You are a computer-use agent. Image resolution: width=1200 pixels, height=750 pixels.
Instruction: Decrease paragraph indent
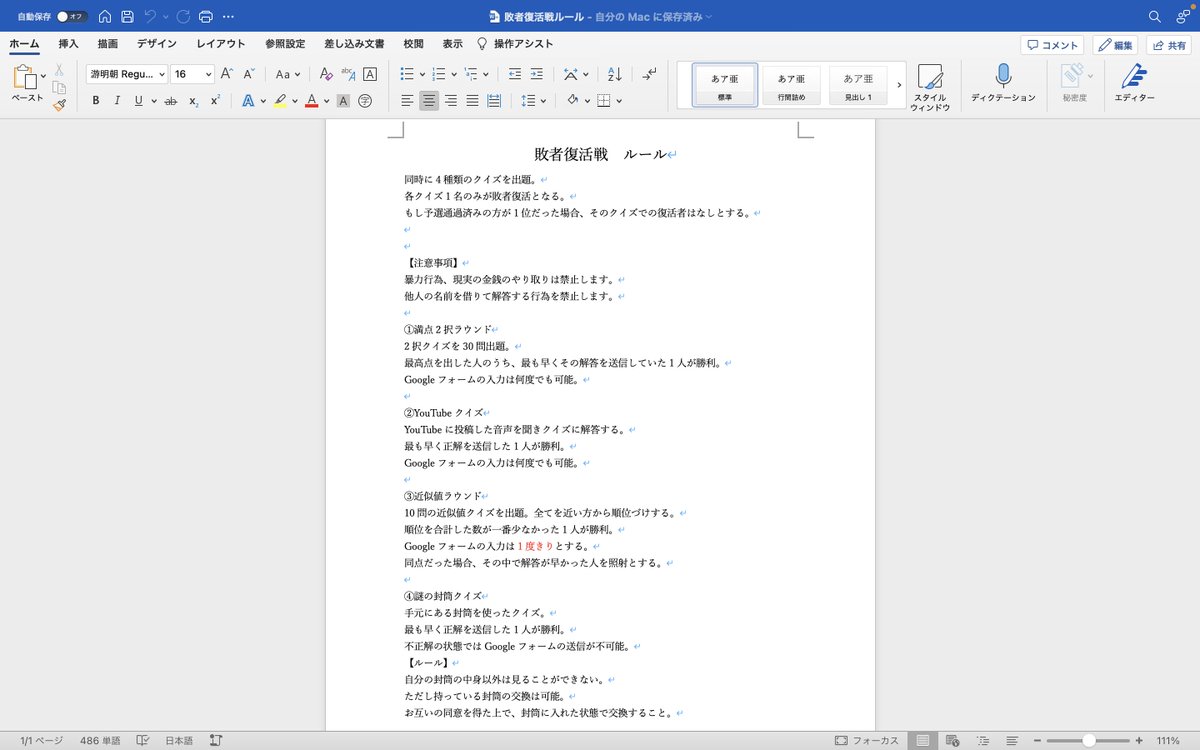[514, 74]
